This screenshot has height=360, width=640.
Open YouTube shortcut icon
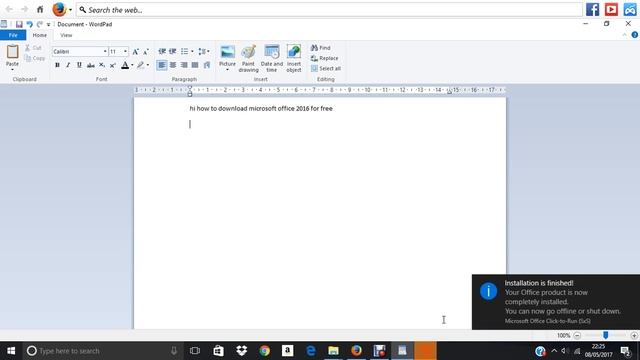click(611, 9)
